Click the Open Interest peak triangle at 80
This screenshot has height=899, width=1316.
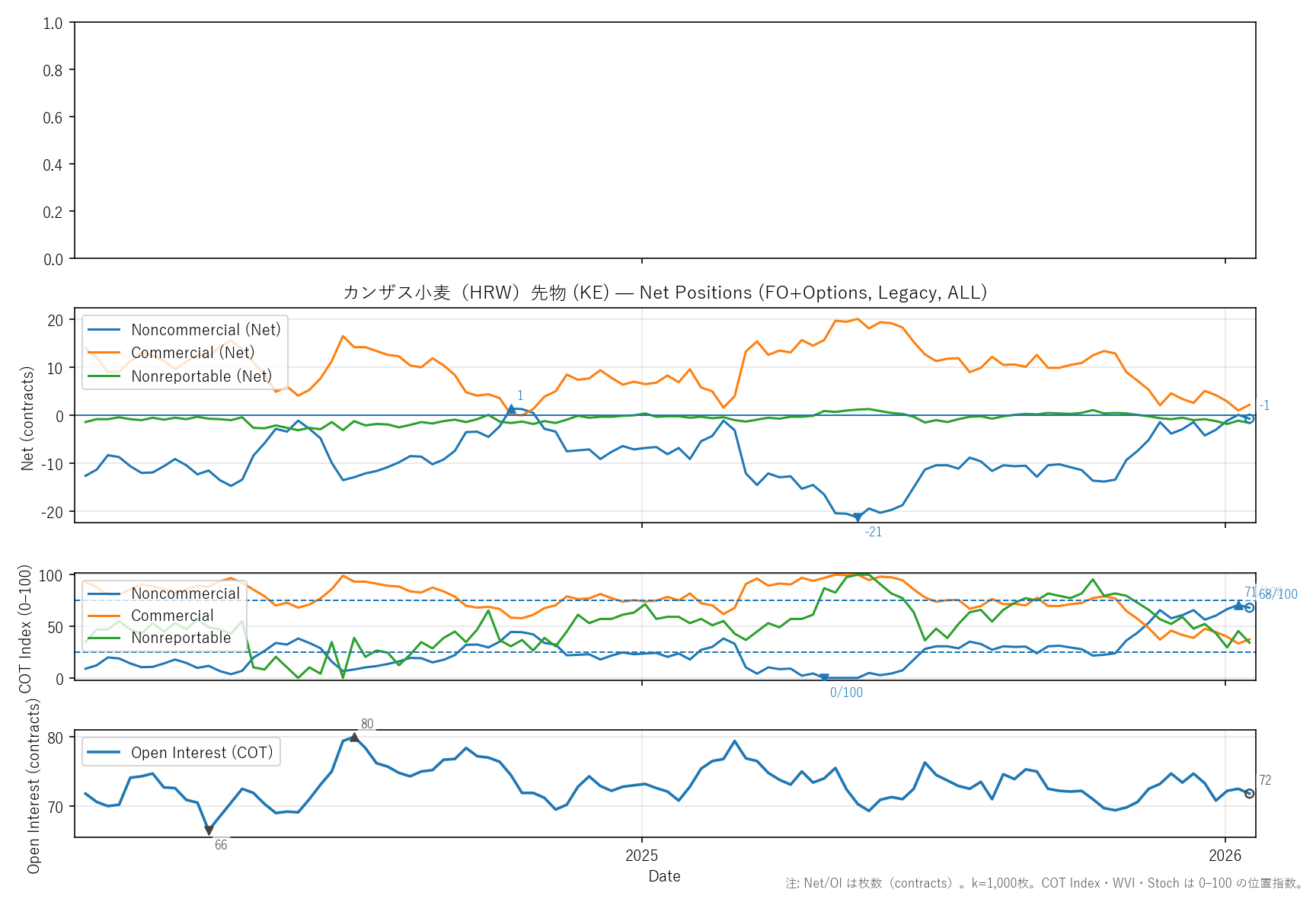pos(354,737)
